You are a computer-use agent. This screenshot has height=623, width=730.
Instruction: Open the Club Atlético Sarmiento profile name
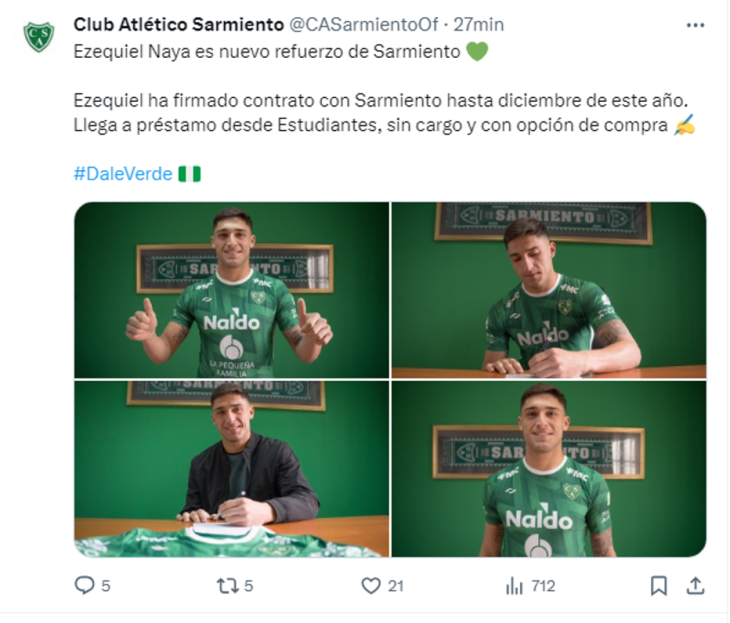tap(179, 24)
